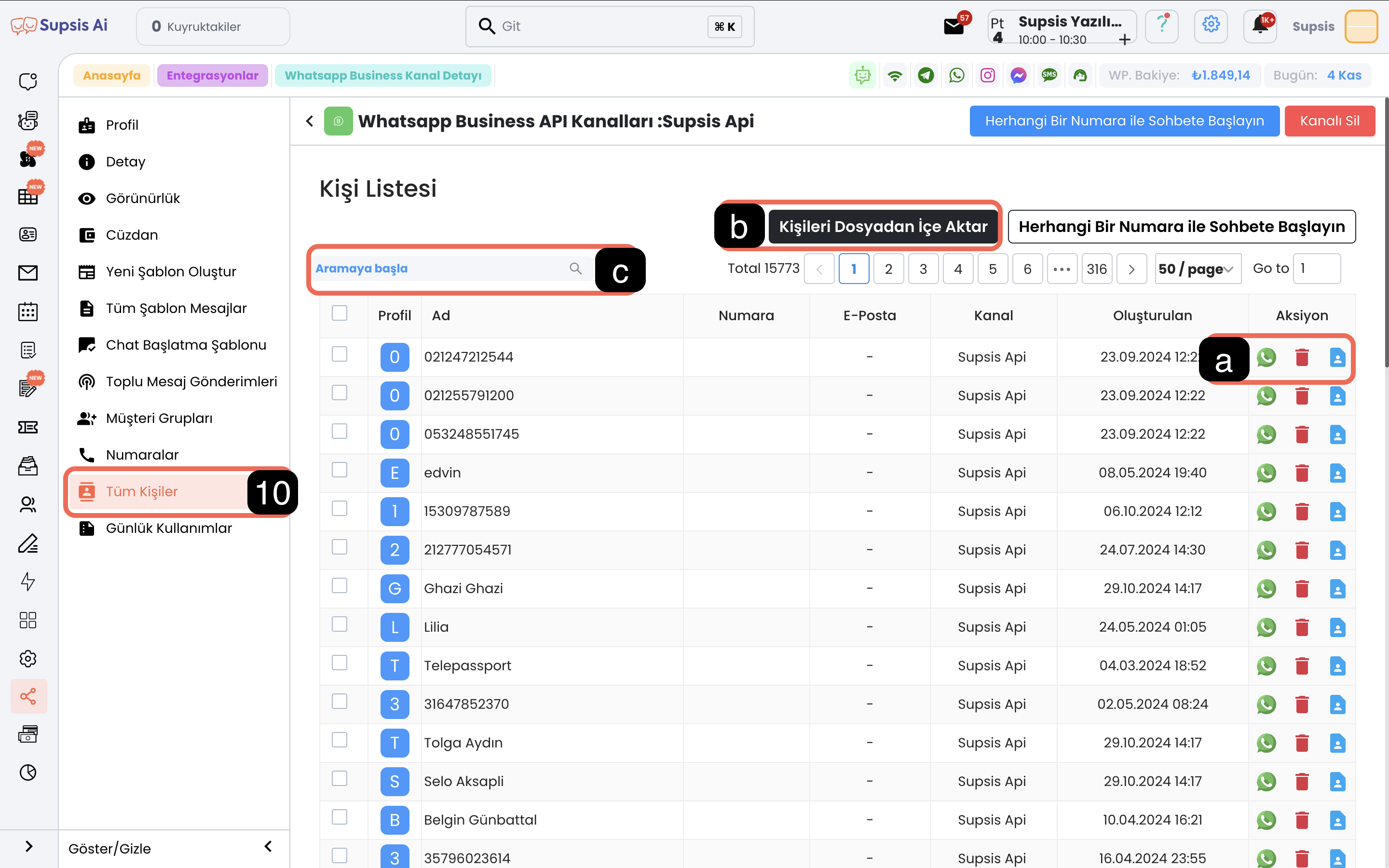Click the top Git search bar

click(x=610, y=27)
